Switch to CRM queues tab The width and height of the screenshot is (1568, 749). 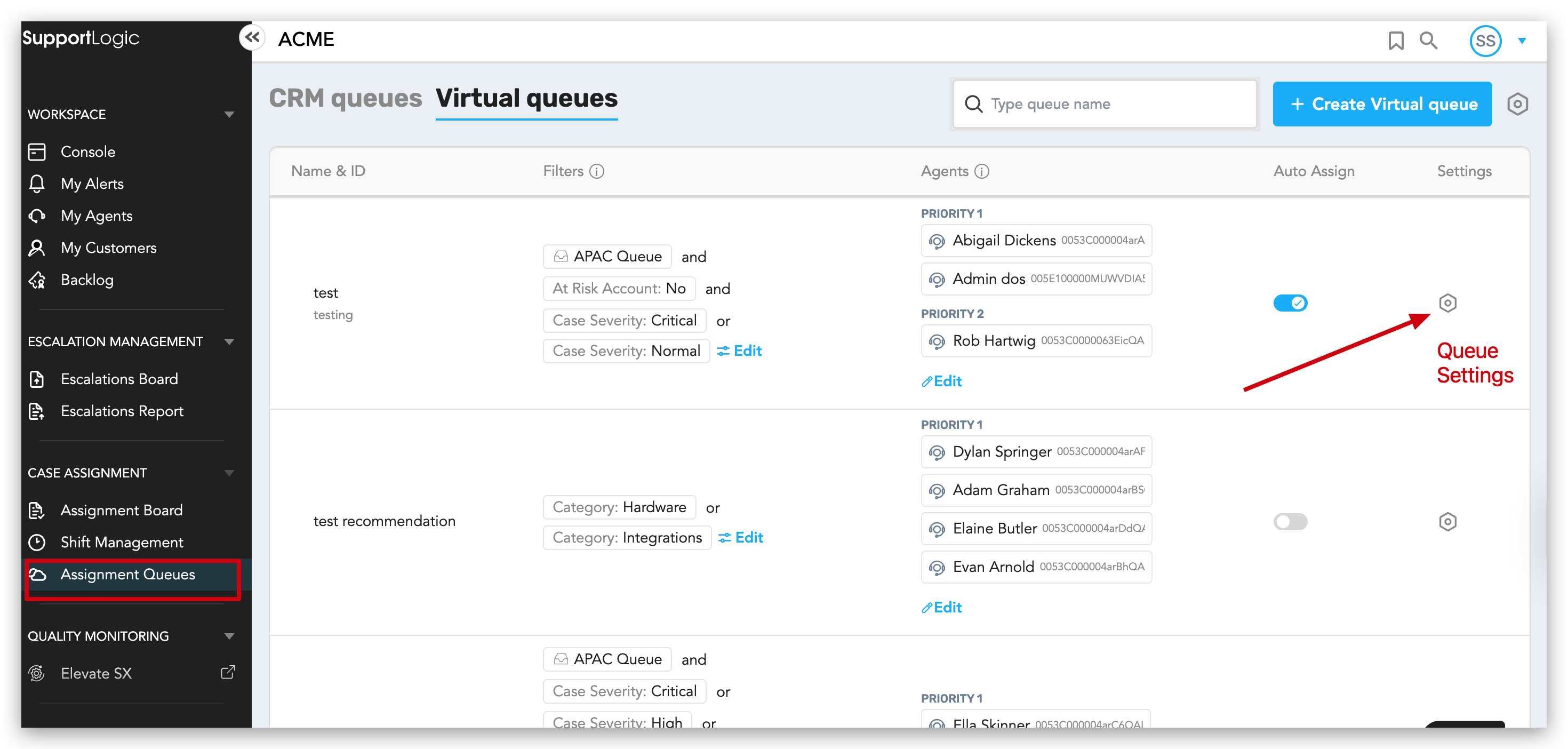pos(345,99)
